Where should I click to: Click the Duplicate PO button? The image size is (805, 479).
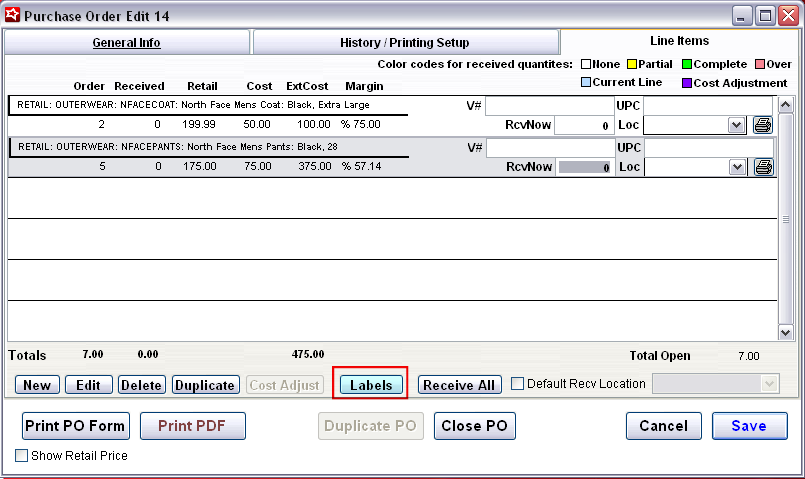(x=371, y=426)
